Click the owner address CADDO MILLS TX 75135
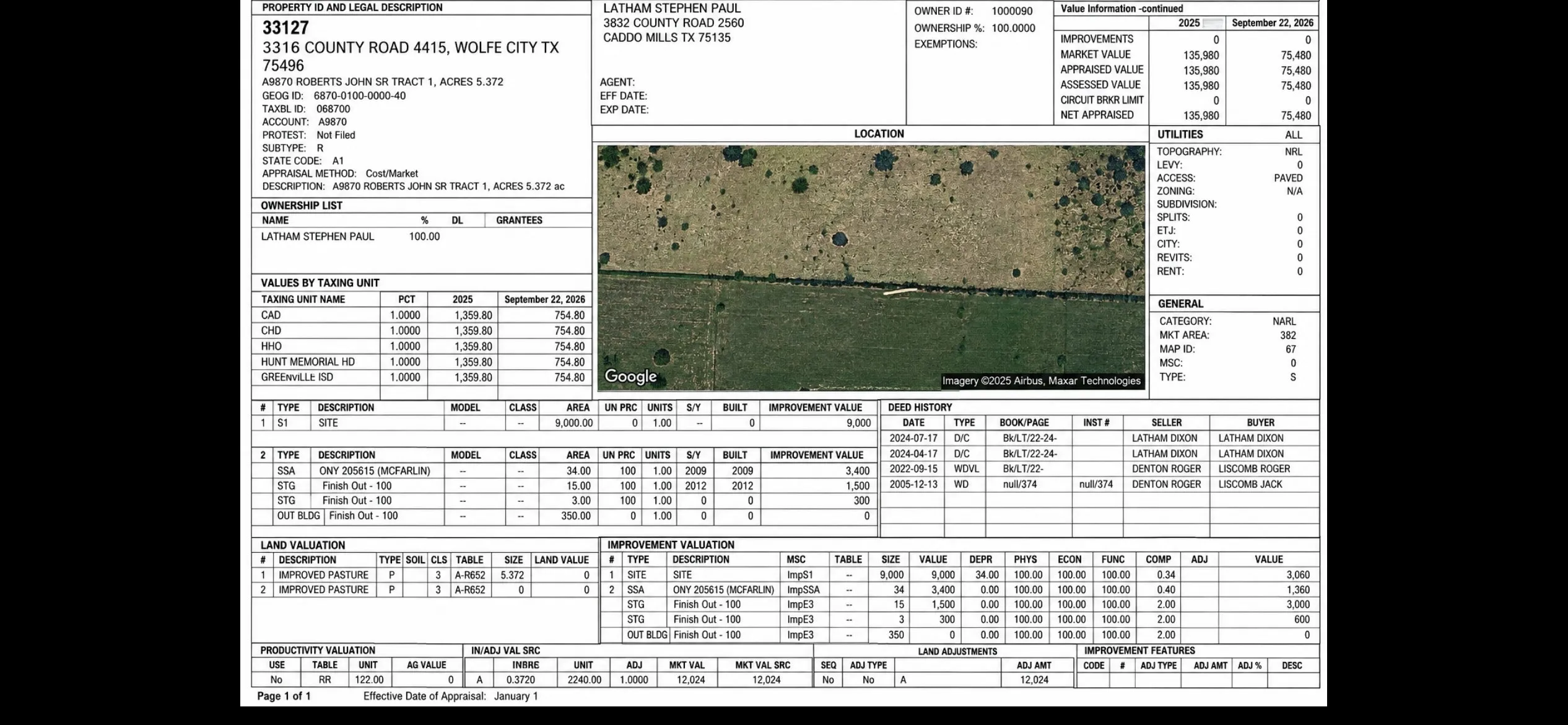This screenshot has height=725, width=1568. [x=667, y=38]
